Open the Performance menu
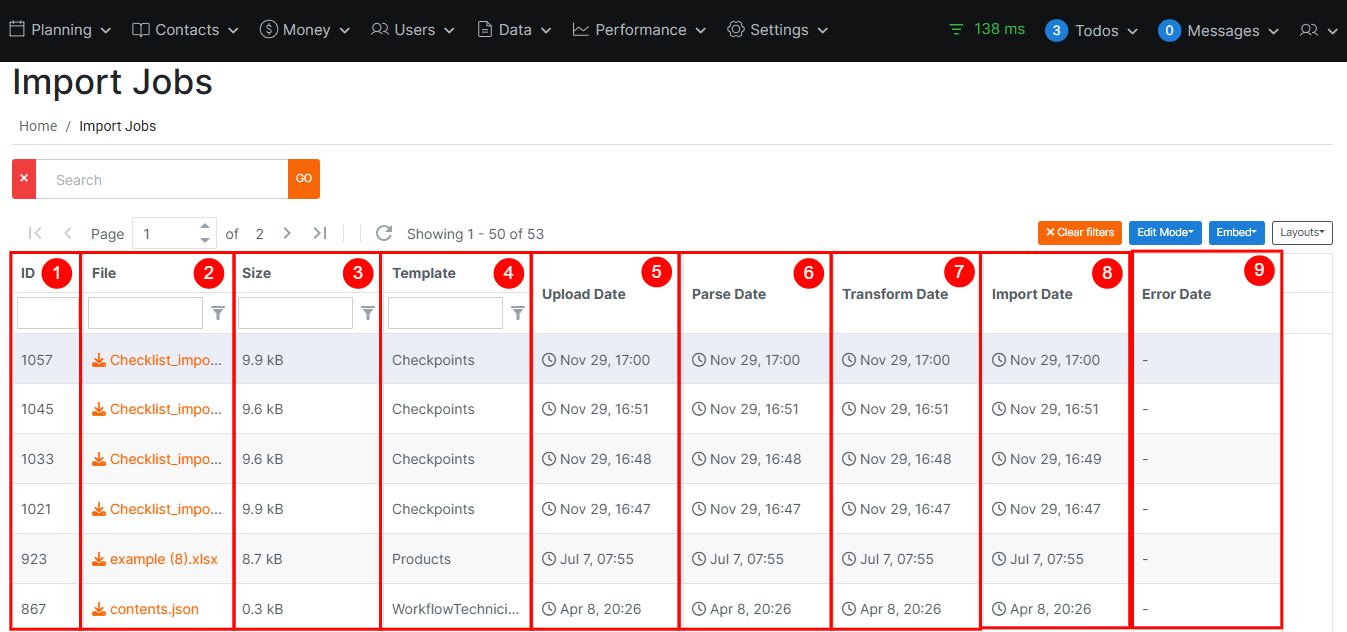 pos(640,30)
